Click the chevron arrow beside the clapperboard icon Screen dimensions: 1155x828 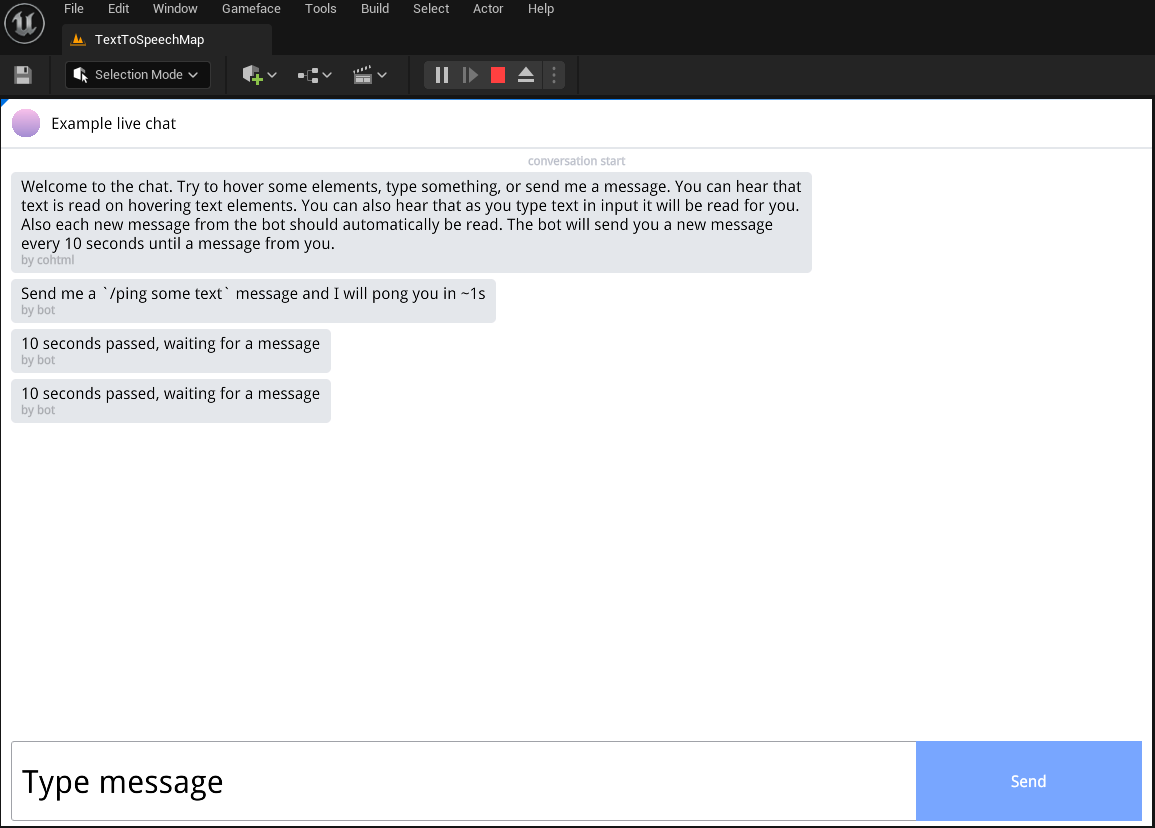pyautogui.click(x=382, y=75)
